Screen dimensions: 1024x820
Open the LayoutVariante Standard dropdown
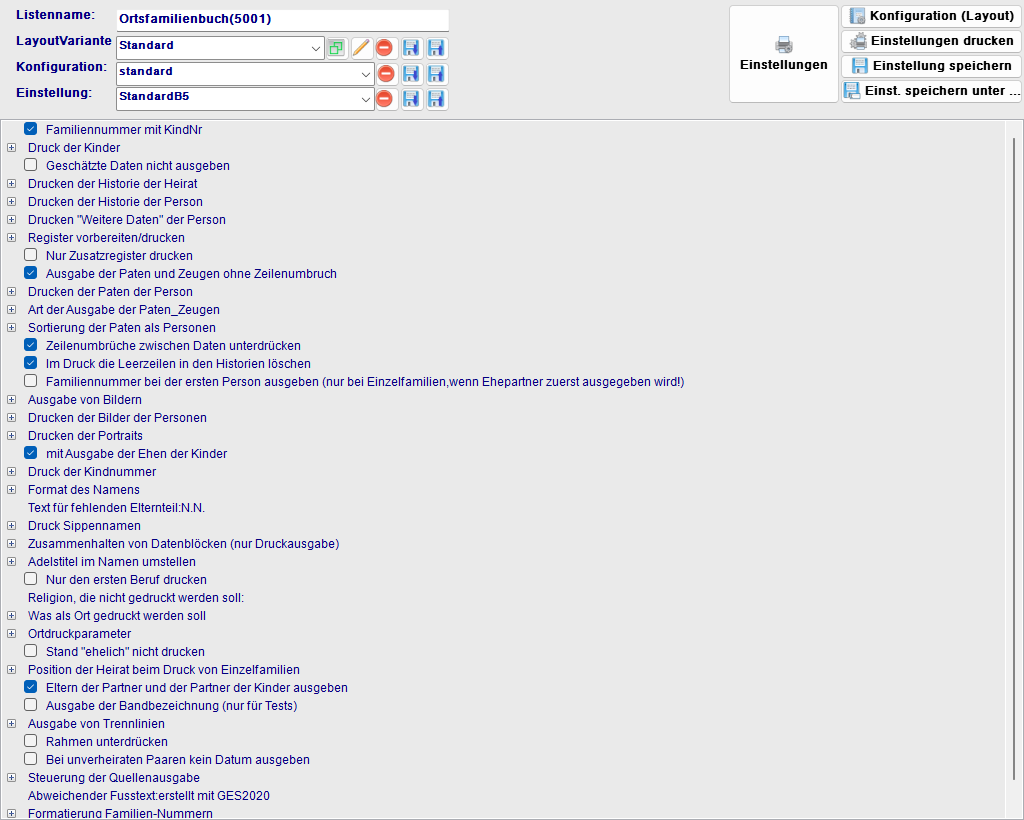pyautogui.click(x=316, y=47)
